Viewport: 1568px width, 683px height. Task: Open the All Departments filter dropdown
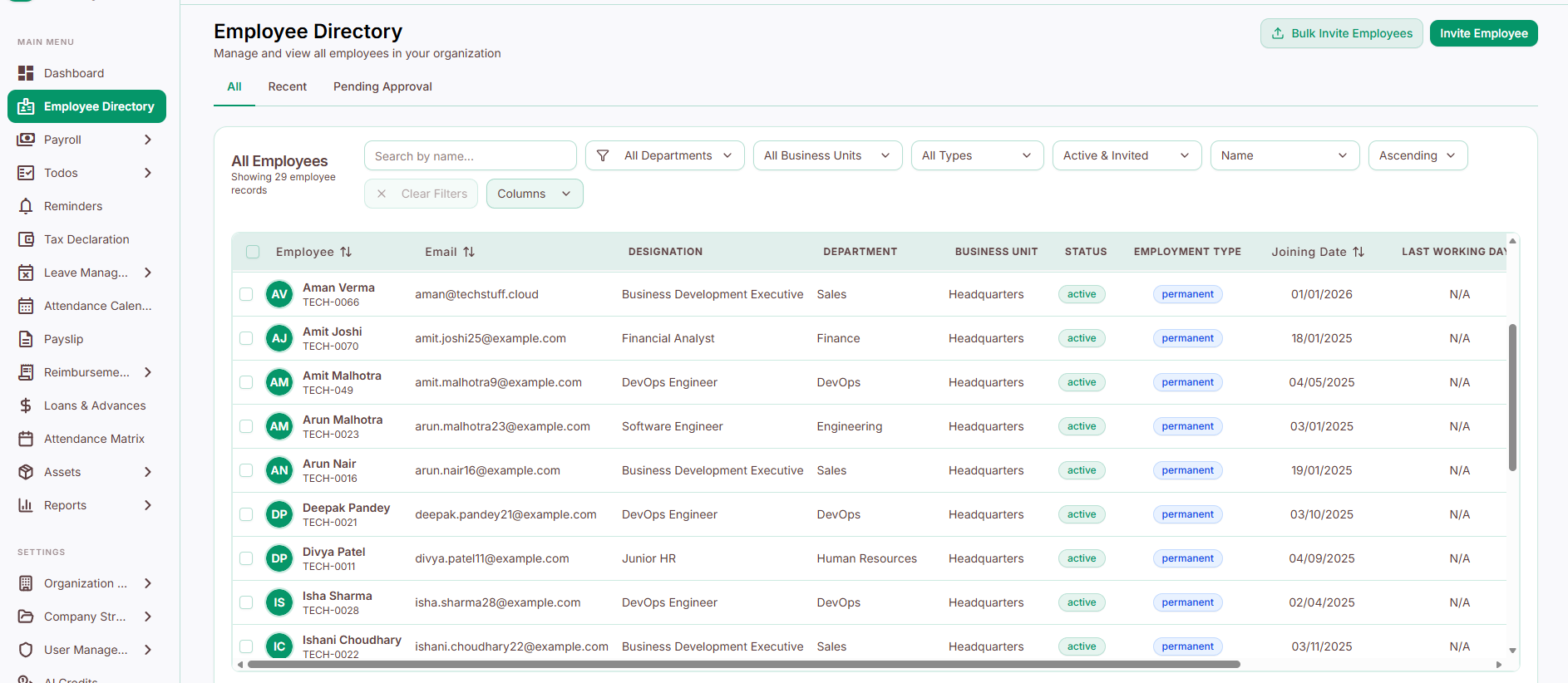(665, 155)
